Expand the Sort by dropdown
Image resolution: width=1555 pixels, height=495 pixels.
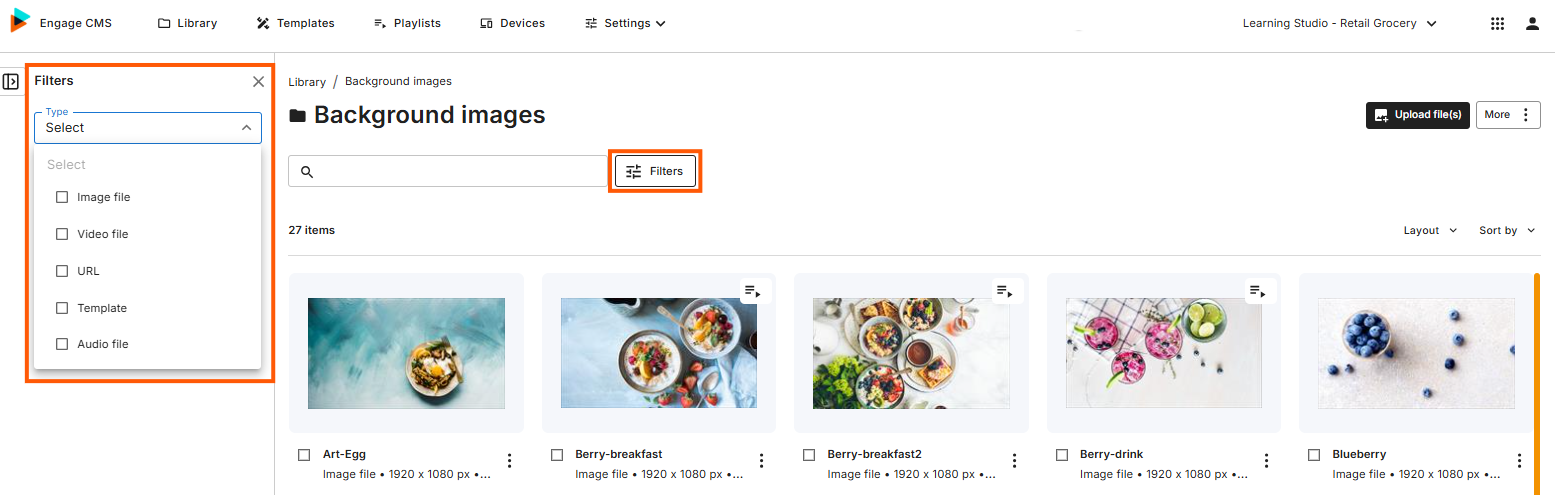click(x=1507, y=230)
